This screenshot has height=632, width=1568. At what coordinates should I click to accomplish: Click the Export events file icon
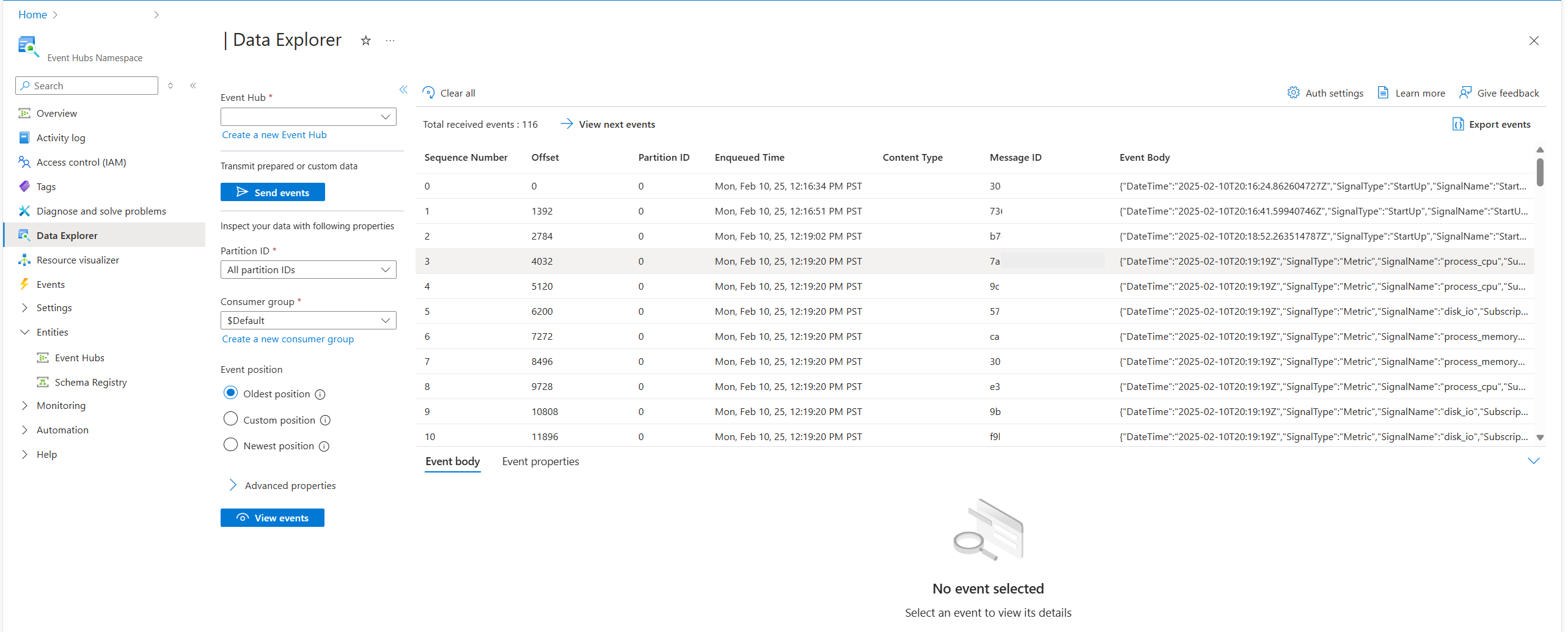tap(1458, 124)
